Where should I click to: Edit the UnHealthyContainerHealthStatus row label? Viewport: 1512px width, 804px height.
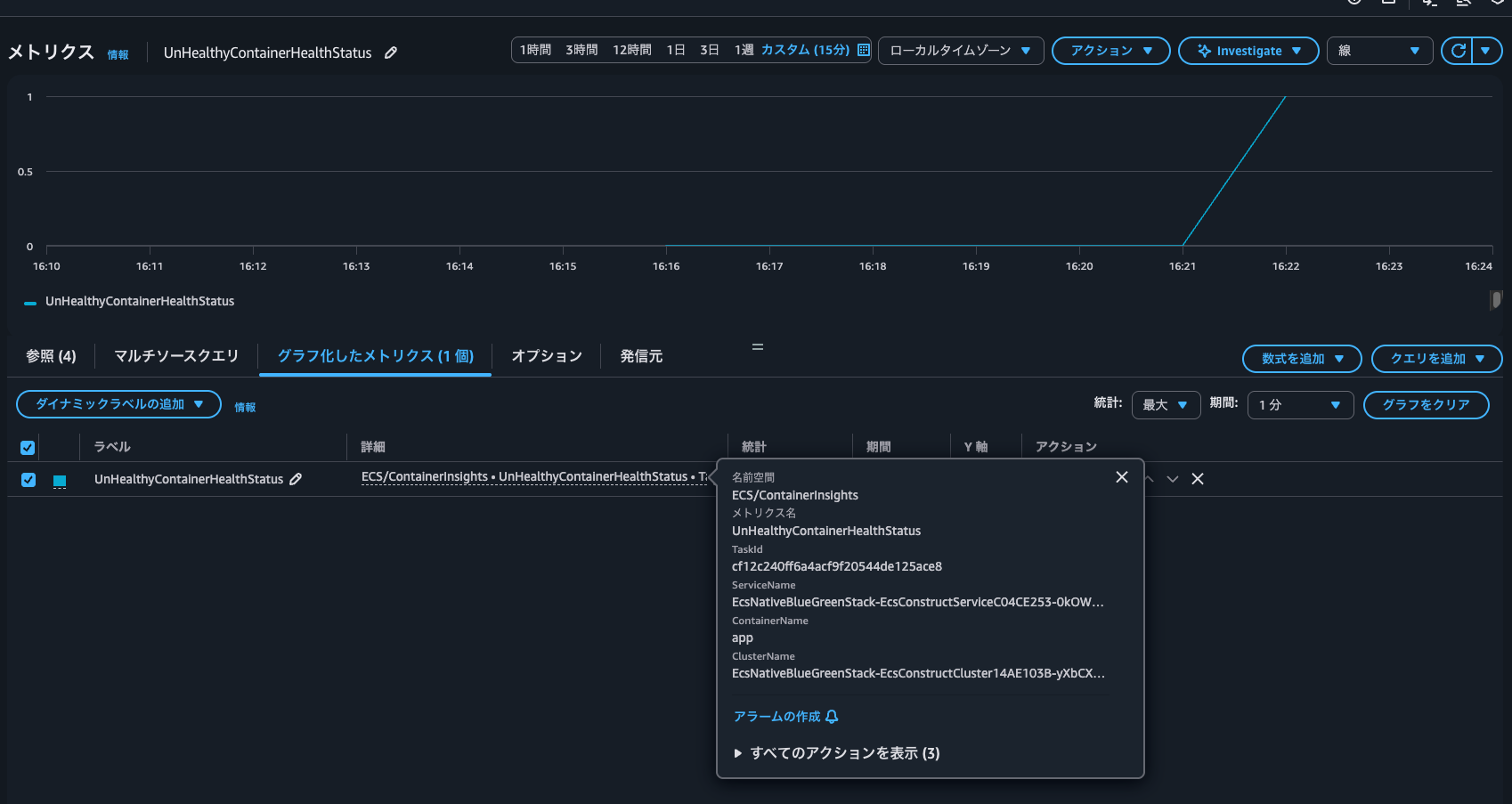click(x=296, y=479)
